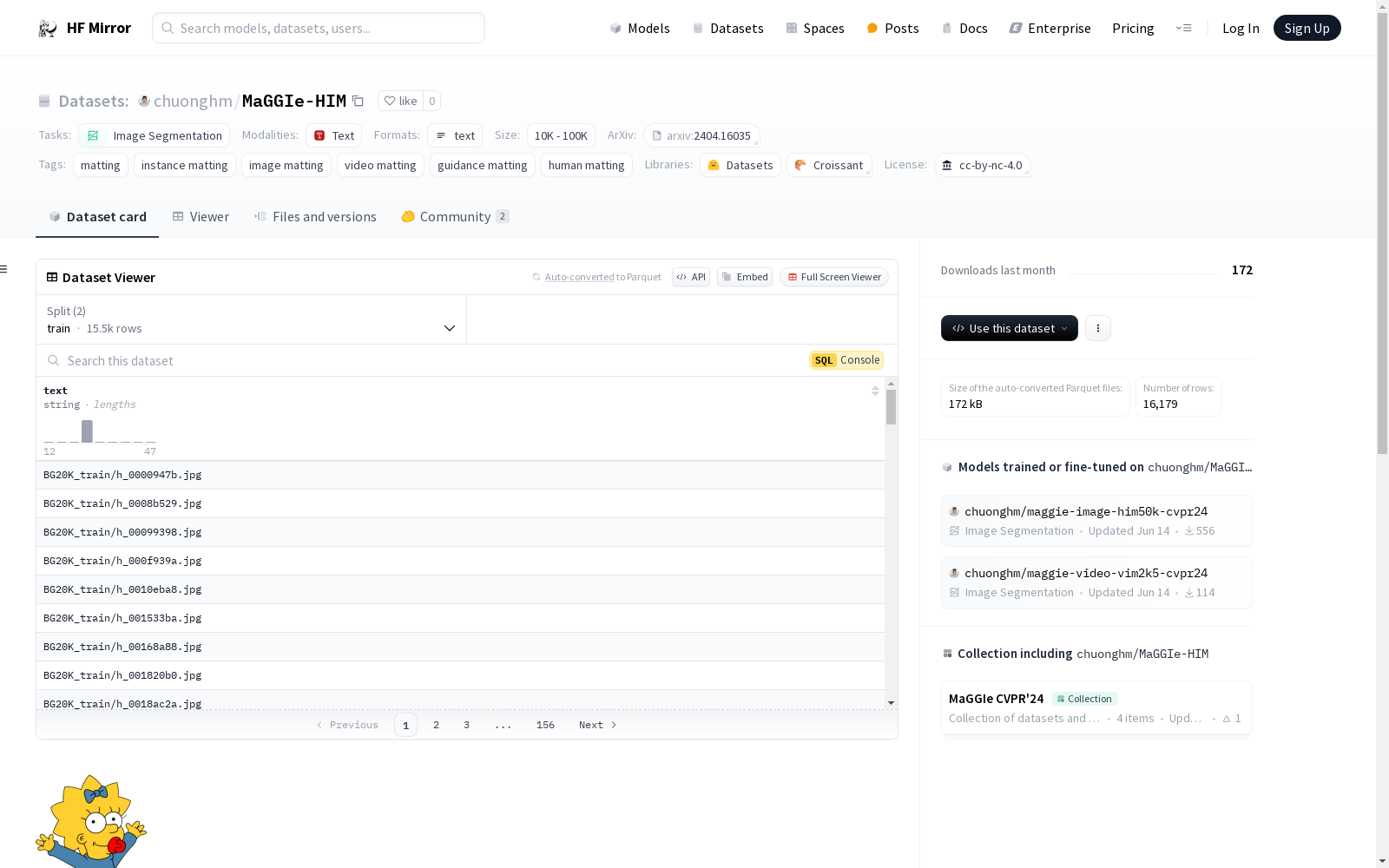Screen dimensions: 1389x868
Task: Go to page 3 of the dataset
Action: click(466, 725)
